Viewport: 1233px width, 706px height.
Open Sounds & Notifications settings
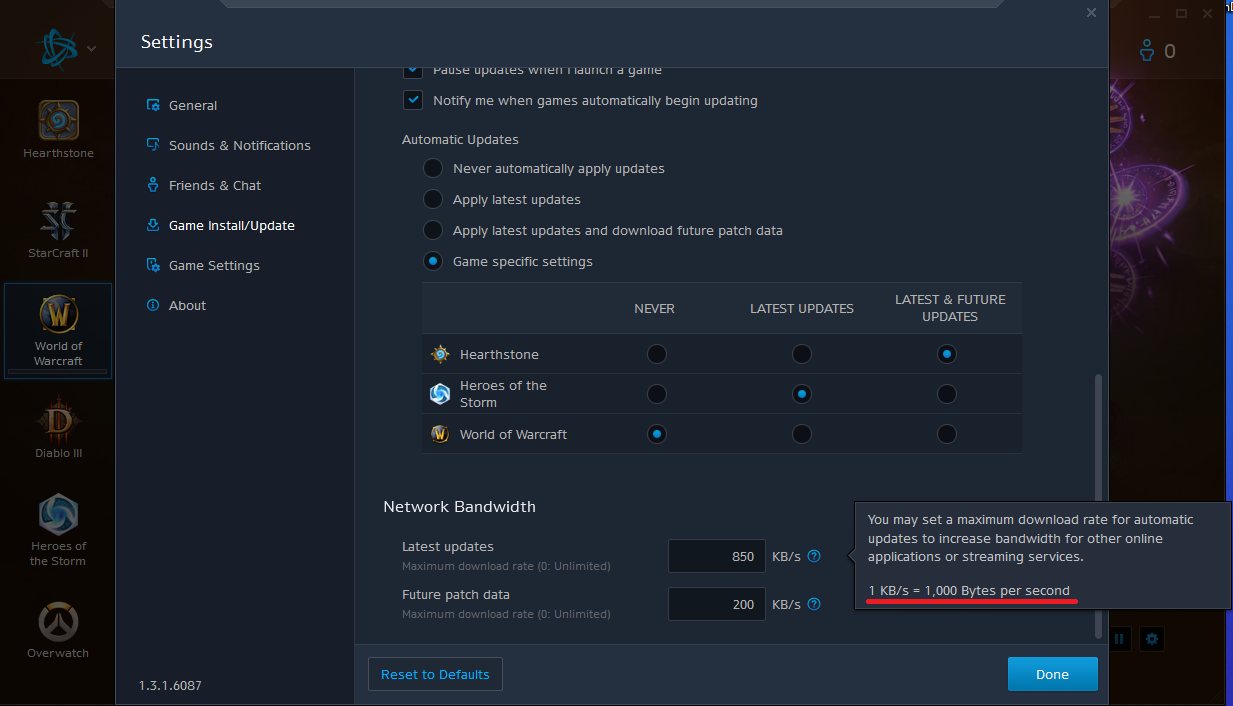click(x=228, y=145)
